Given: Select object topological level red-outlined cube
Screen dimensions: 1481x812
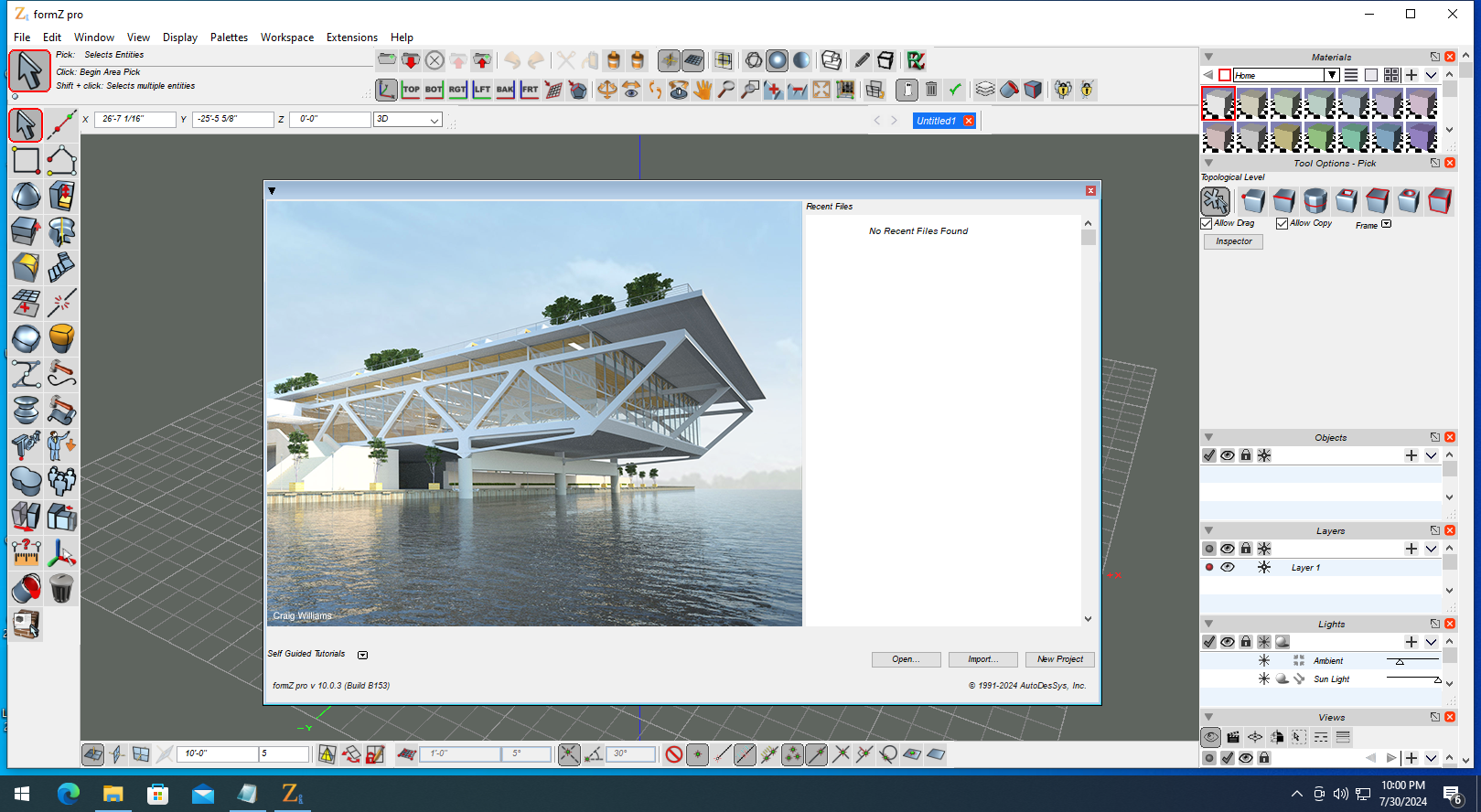Looking at the screenshot, I should [x=1440, y=200].
